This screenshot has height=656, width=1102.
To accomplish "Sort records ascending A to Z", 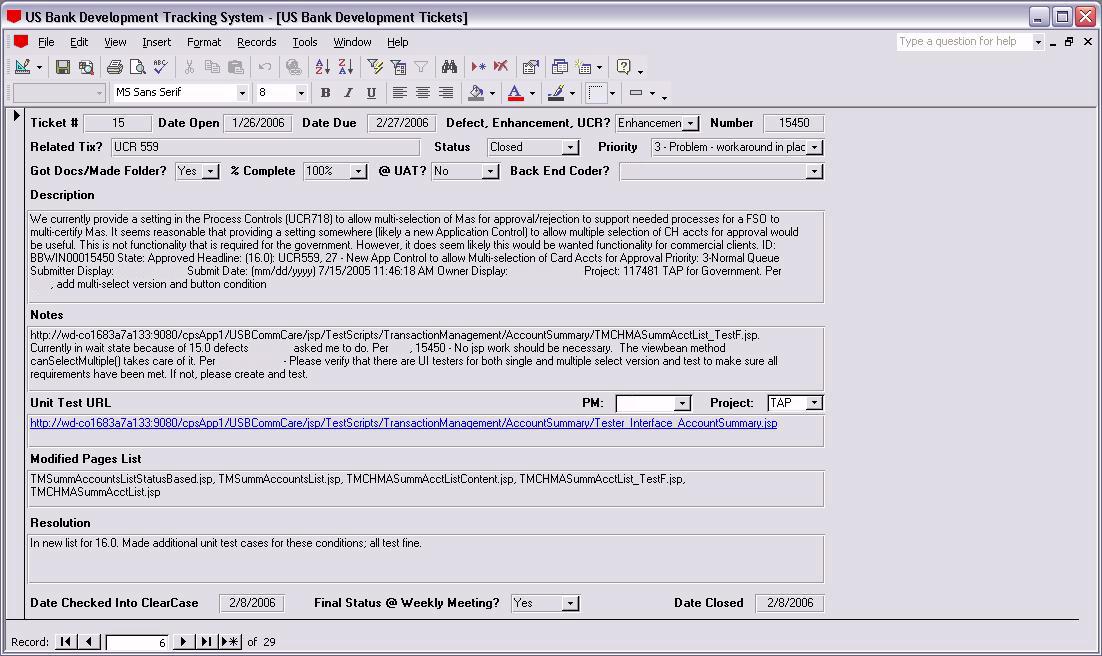I will pyautogui.click(x=322, y=67).
